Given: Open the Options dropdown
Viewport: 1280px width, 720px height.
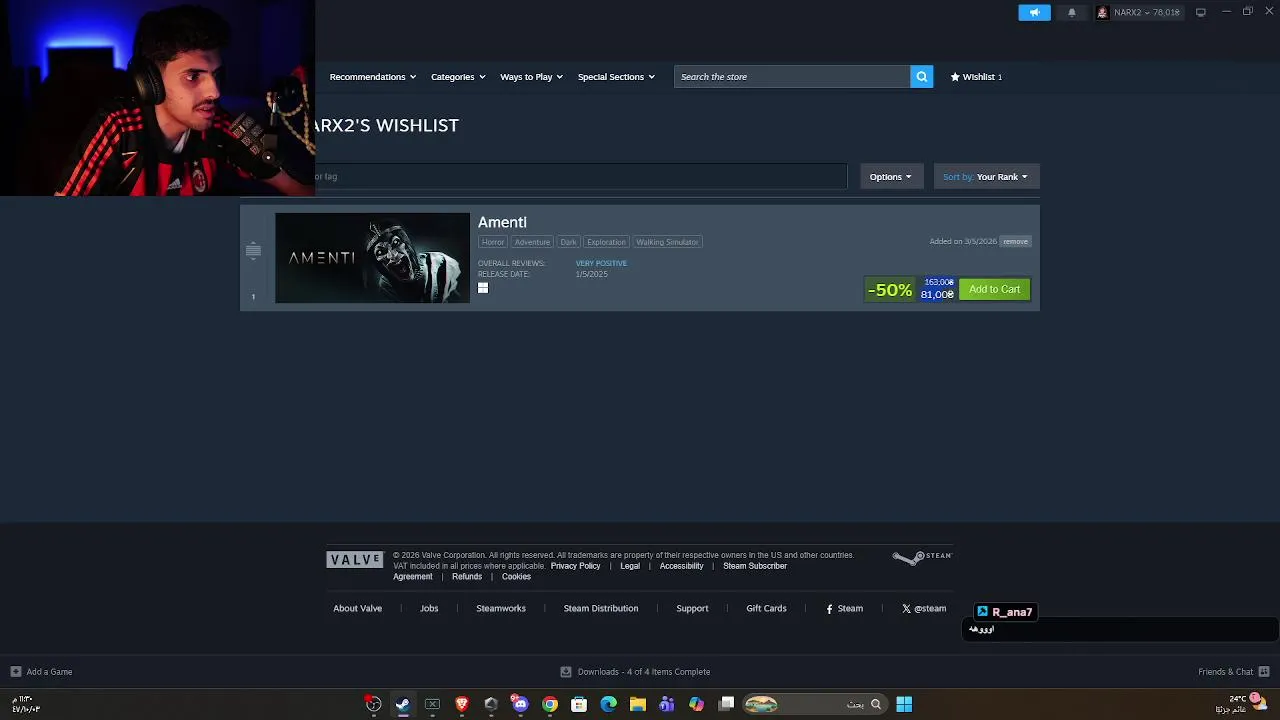Looking at the screenshot, I should coord(890,177).
